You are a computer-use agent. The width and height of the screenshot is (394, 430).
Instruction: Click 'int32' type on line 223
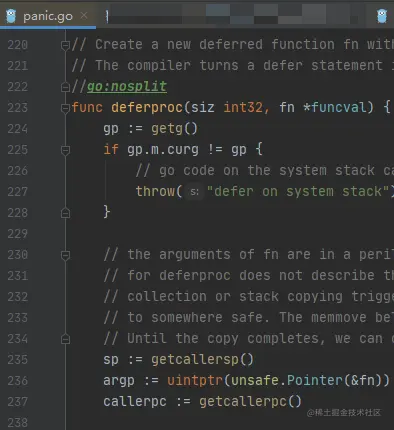click(x=243, y=108)
